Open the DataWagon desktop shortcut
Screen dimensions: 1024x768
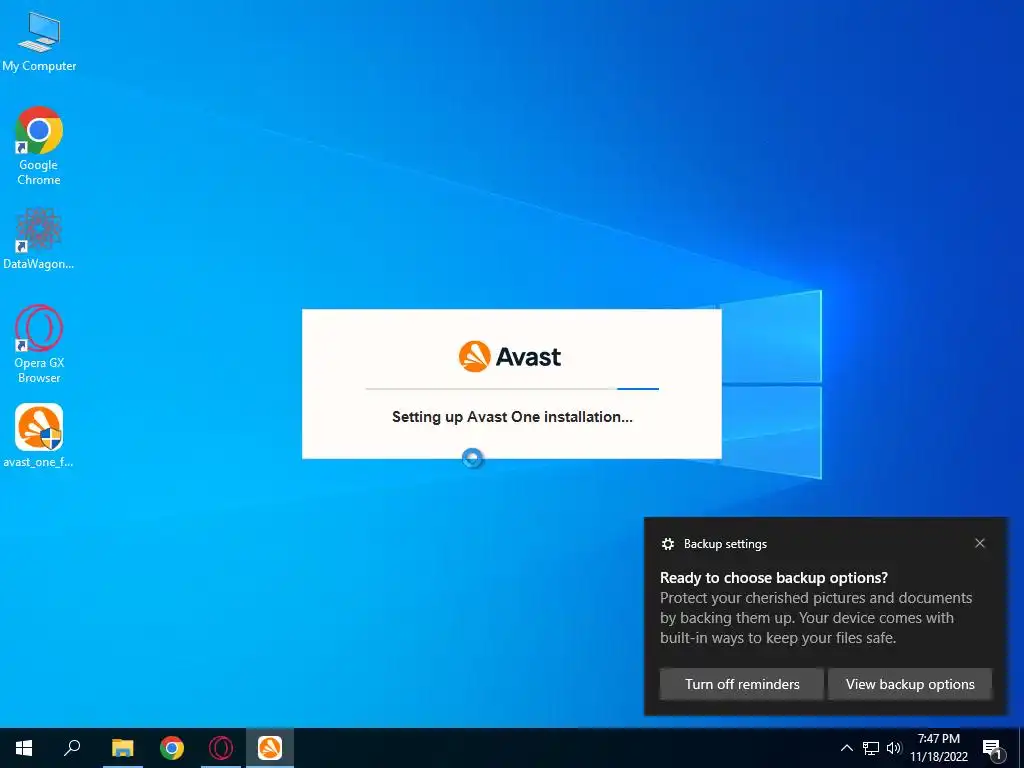click(x=39, y=239)
